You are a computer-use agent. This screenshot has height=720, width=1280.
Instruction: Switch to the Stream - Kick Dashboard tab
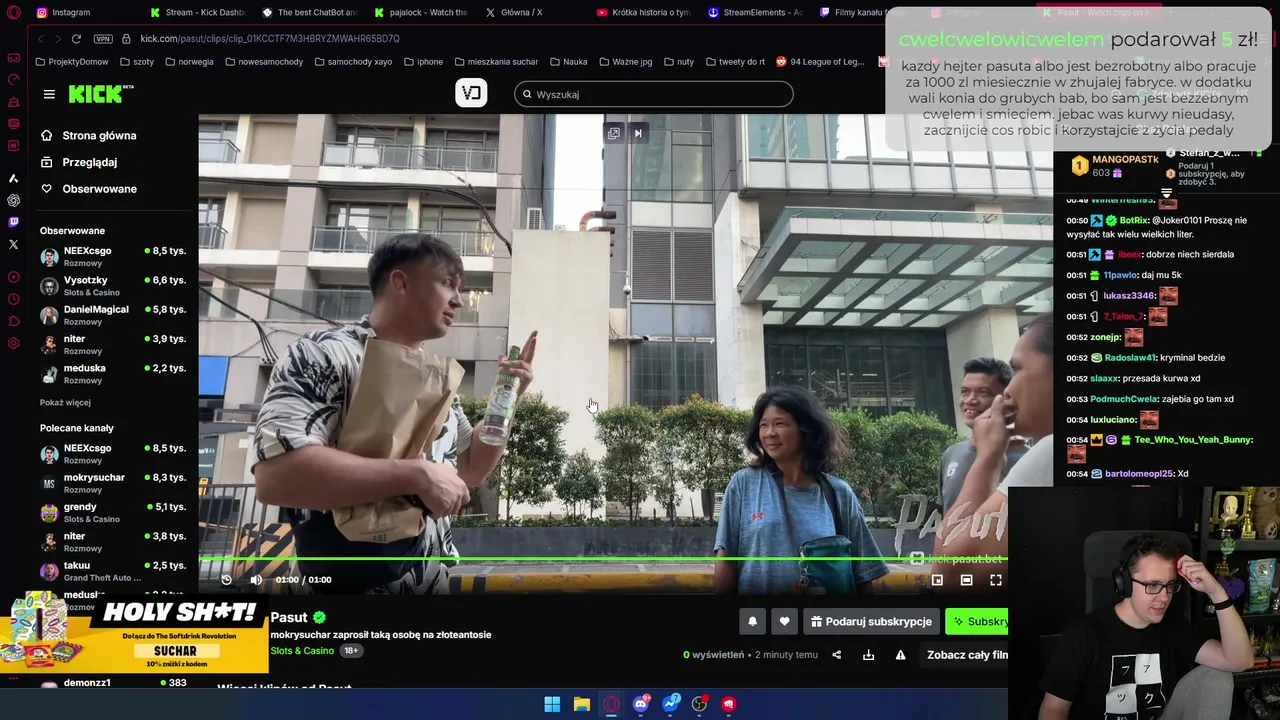click(196, 12)
